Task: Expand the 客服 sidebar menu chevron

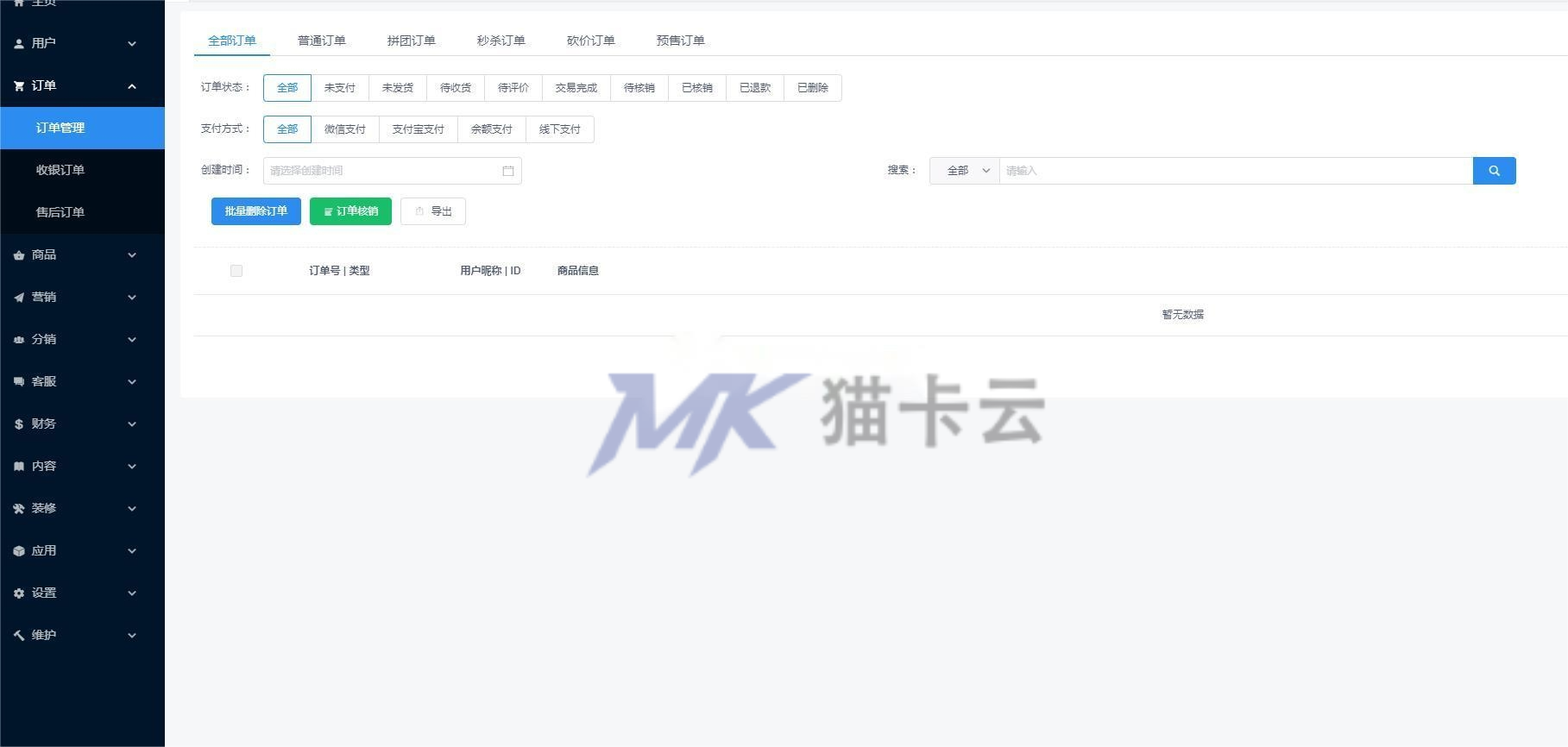Action: [132, 381]
